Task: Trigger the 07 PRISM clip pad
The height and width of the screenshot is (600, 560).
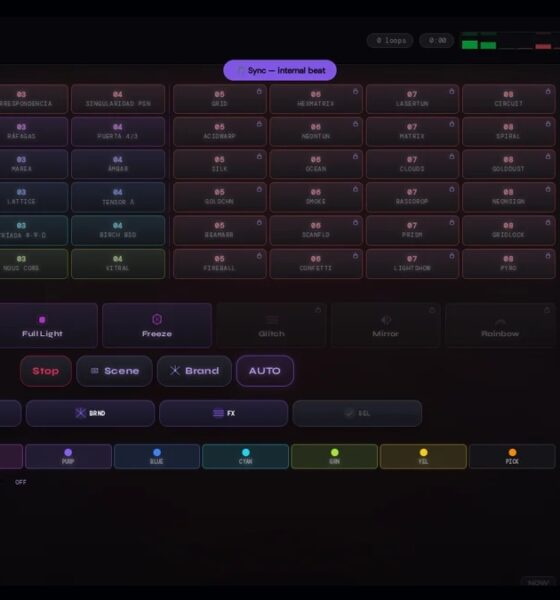Action: pos(412,230)
